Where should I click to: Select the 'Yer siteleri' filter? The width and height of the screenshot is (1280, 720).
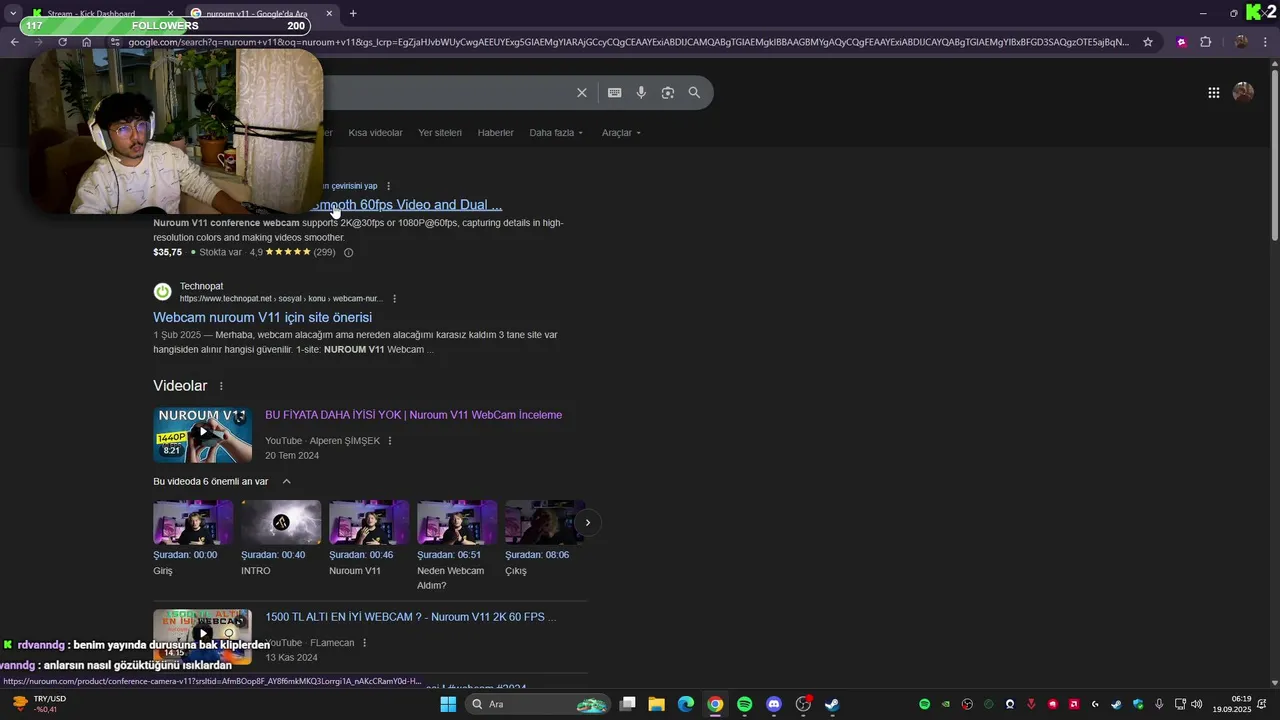[x=440, y=133]
